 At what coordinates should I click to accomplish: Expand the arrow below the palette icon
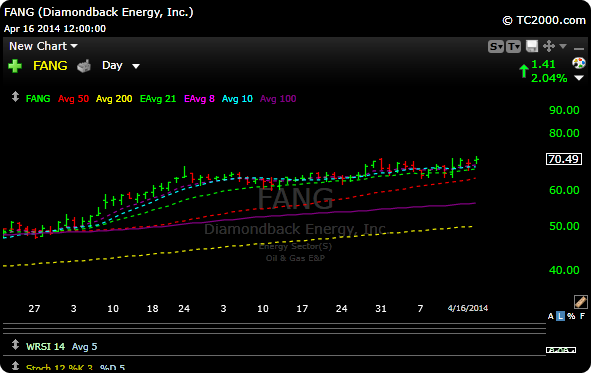coord(579,78)
